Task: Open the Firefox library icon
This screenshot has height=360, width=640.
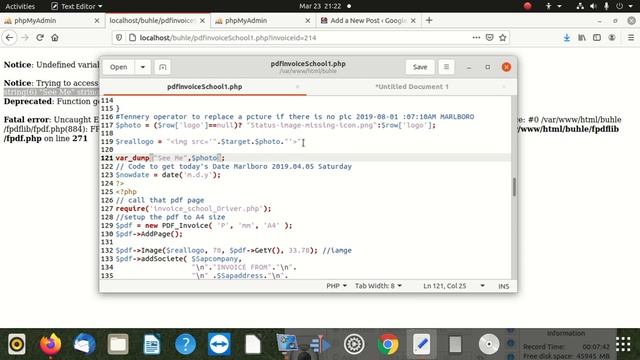Action: [582, 38]
